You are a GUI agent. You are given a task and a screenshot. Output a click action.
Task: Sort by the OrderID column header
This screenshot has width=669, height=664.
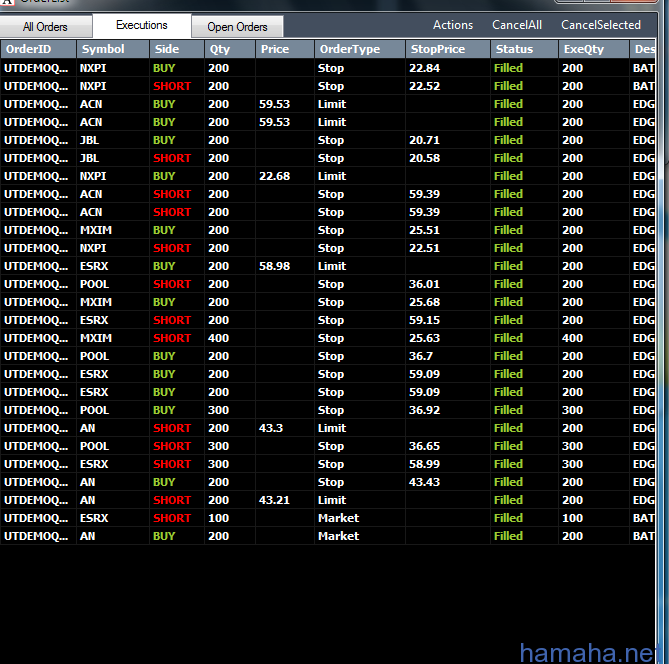[38, 49]
